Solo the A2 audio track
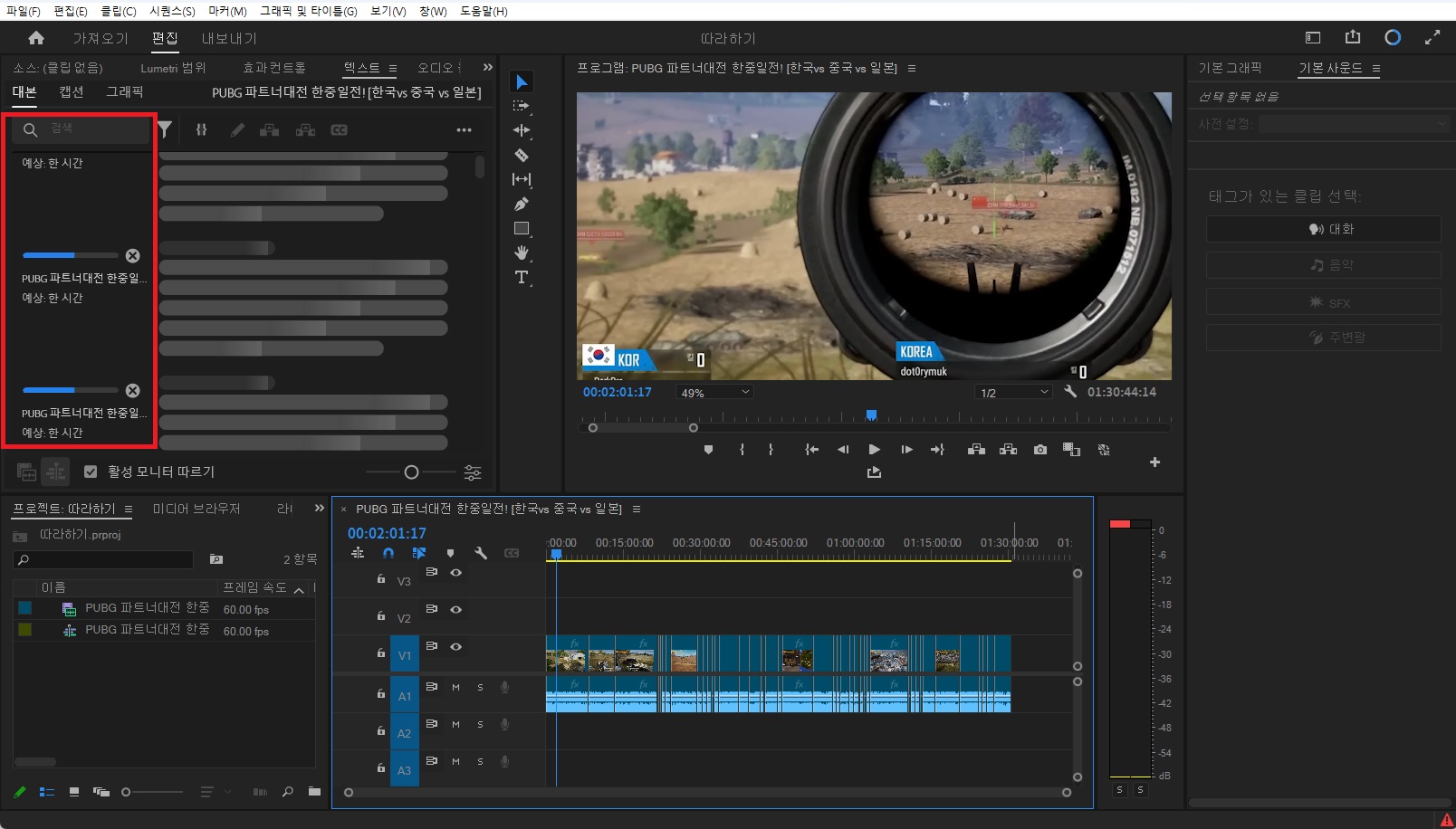The image size is (1456, 829). coord(480,724)
